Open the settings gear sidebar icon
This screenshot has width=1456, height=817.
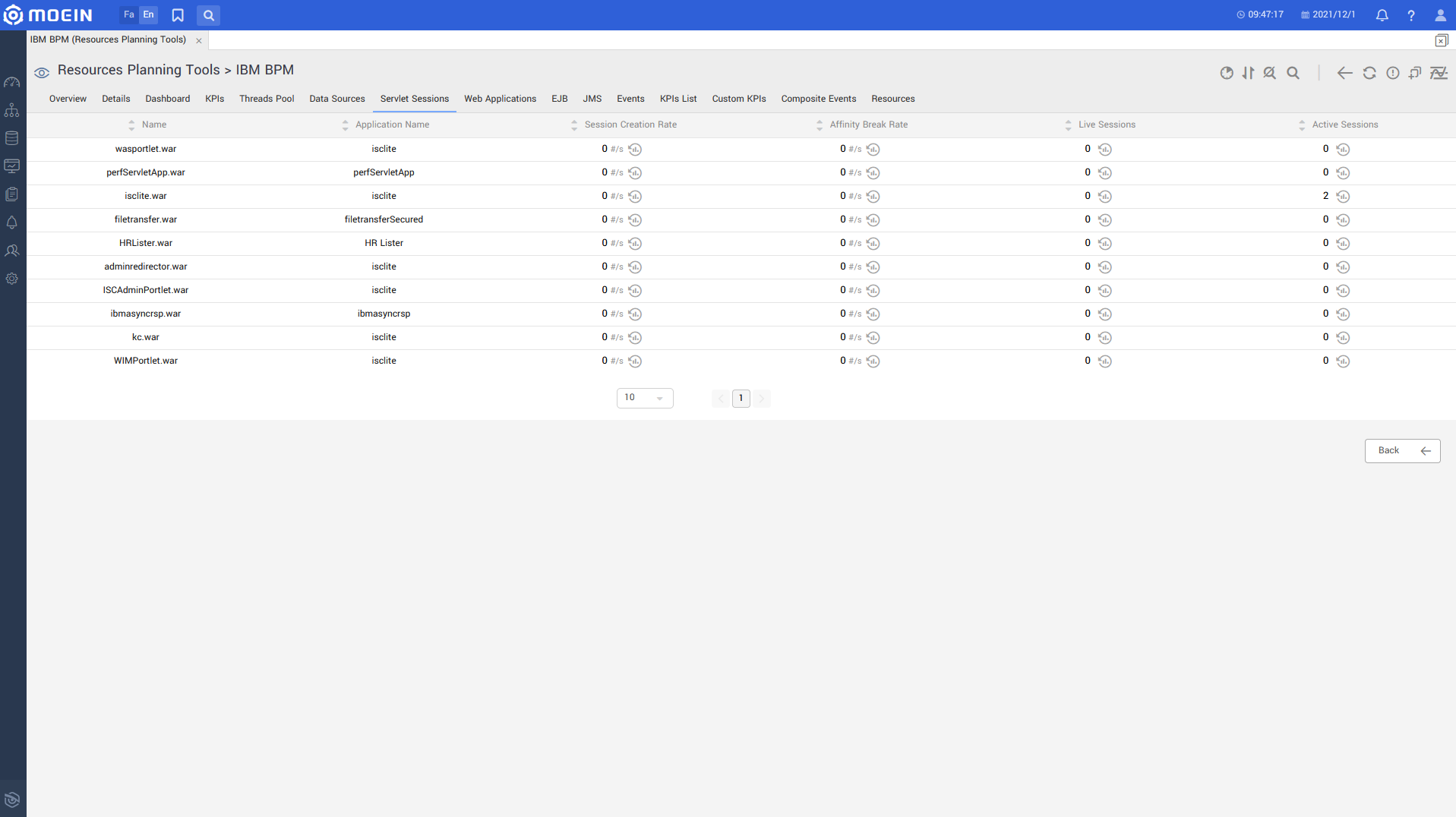tap(12, 279)
